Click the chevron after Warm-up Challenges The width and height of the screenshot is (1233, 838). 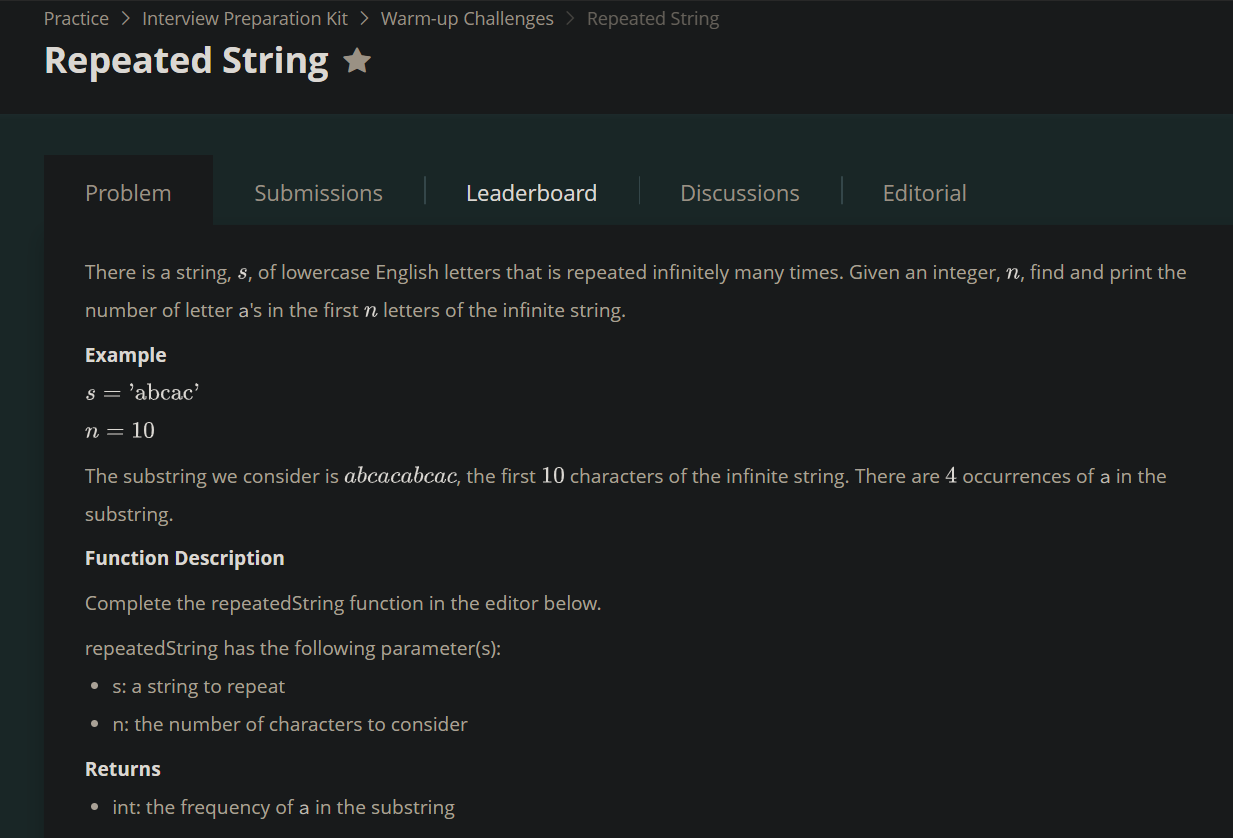(x=570, y=19)
